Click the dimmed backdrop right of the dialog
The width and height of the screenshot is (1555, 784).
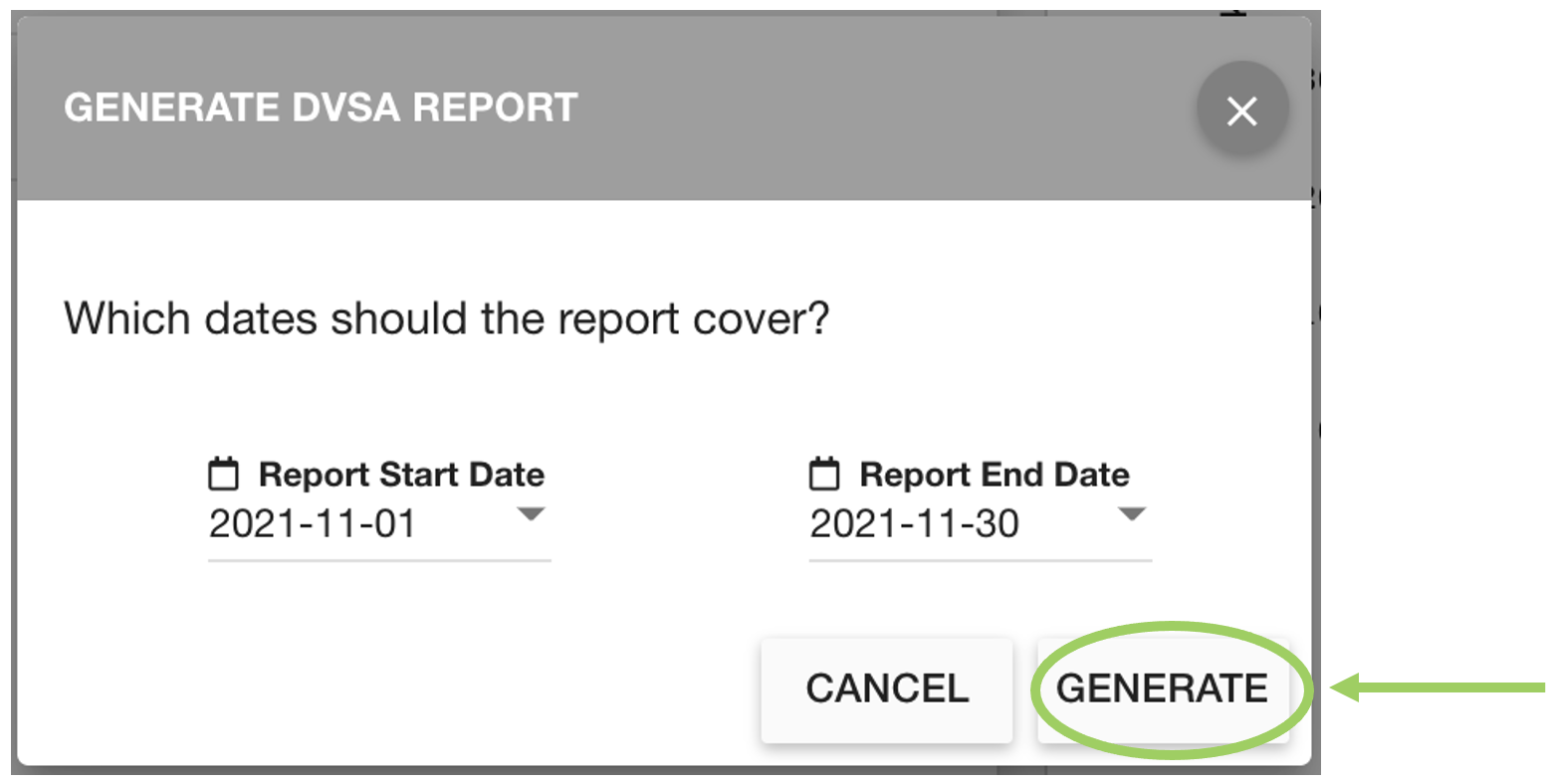[1316, 398]
